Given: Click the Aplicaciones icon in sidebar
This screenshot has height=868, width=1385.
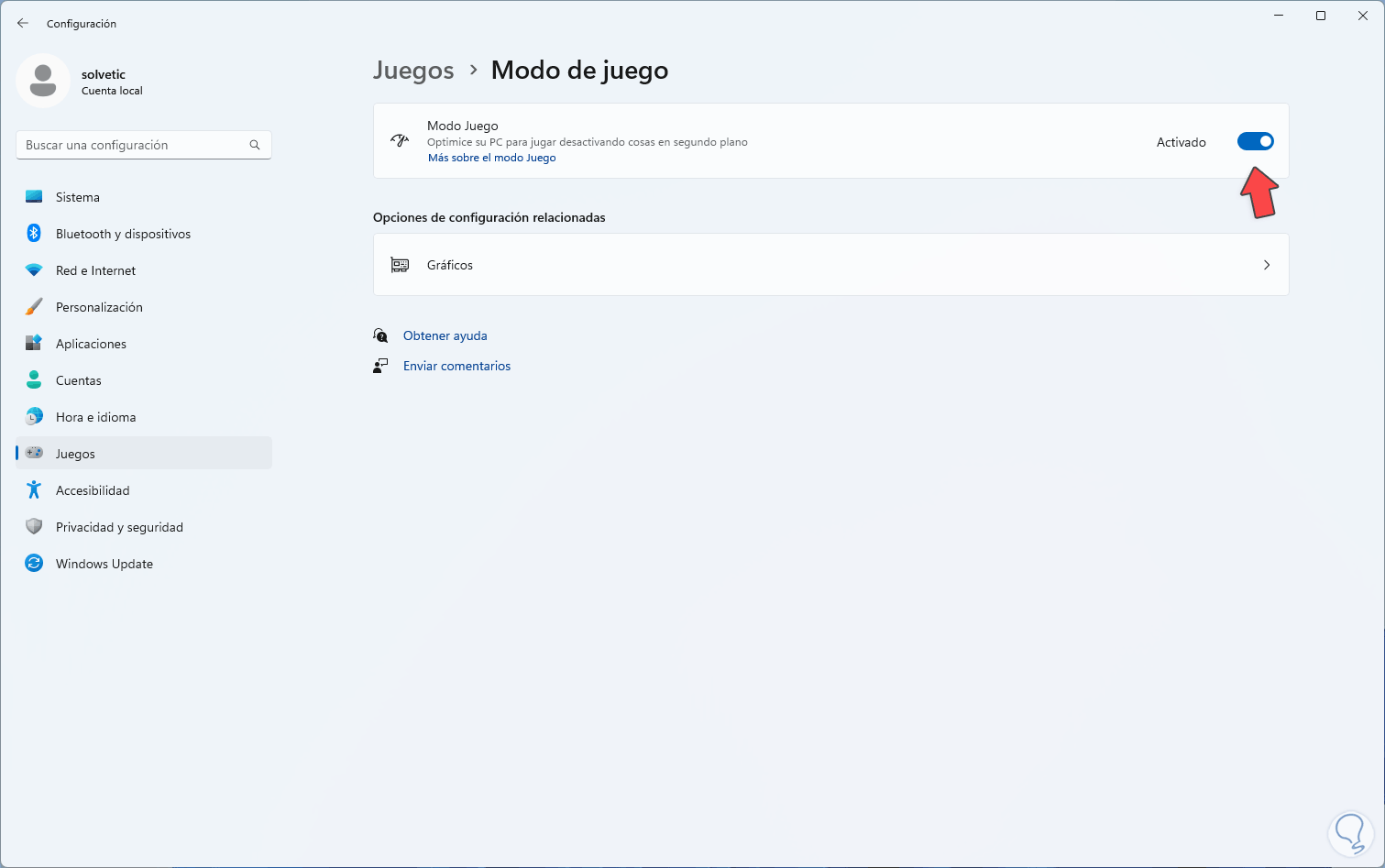Looking at the screenshot, I should [x=34, y=344].
